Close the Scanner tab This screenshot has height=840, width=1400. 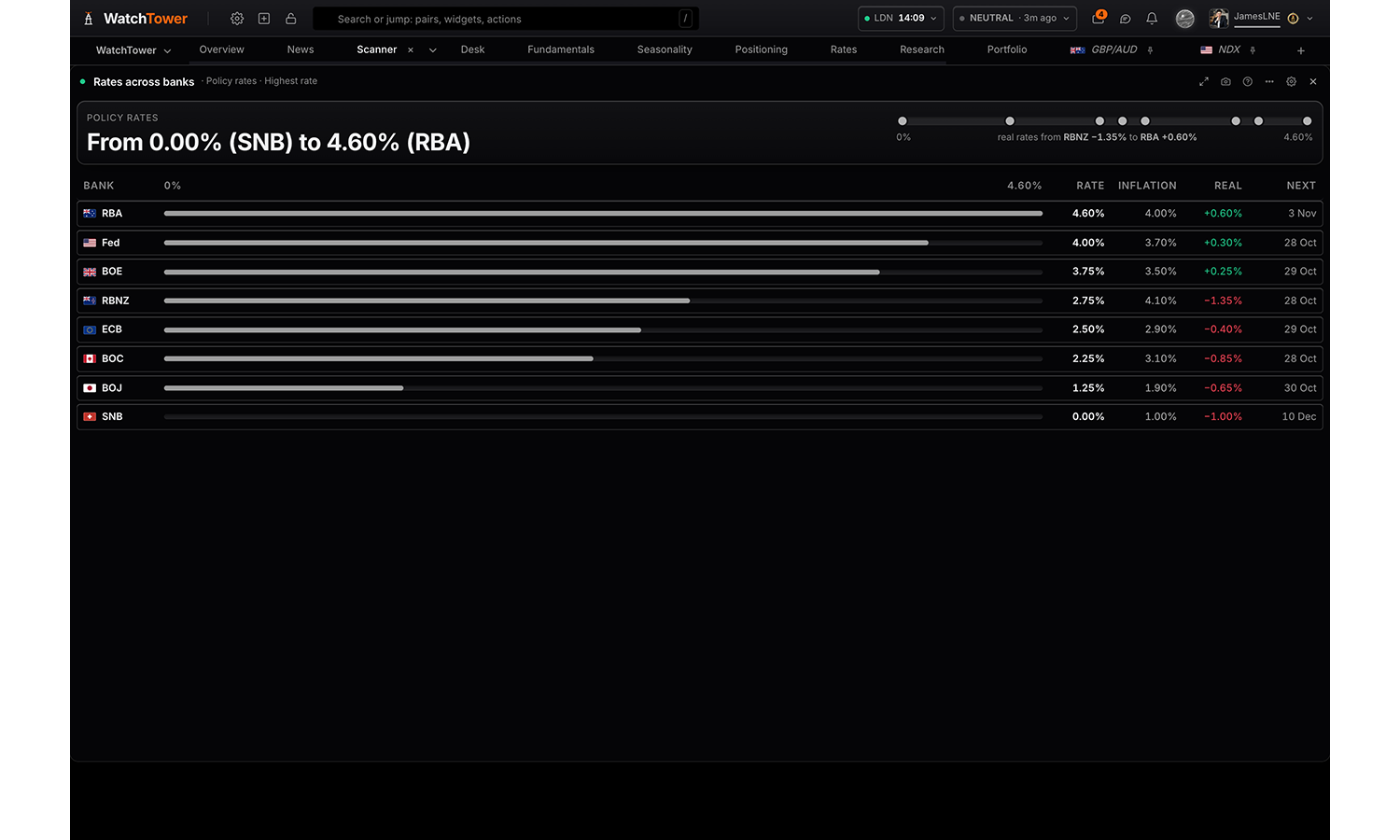pyautogui.click(x=411, y=50)
